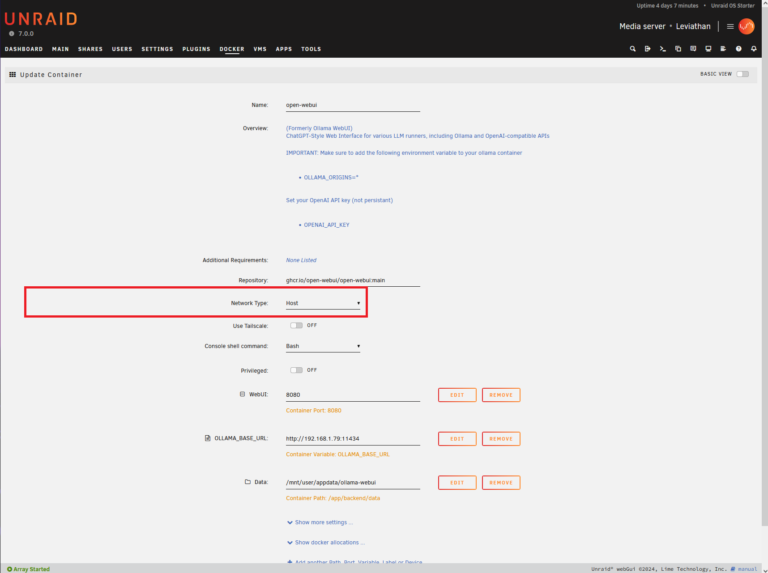The image size is (768, 573).
Task: Expand Show docker allocations
Action: [x=326, y=542]
